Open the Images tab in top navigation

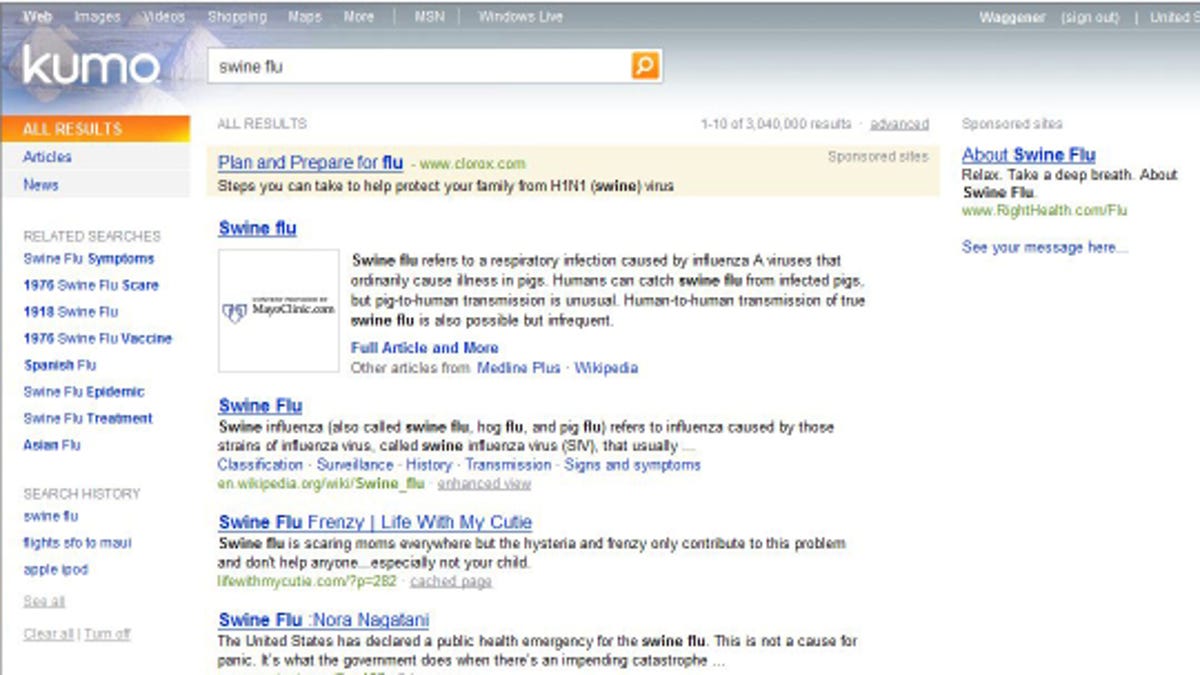tap(97, 17)
